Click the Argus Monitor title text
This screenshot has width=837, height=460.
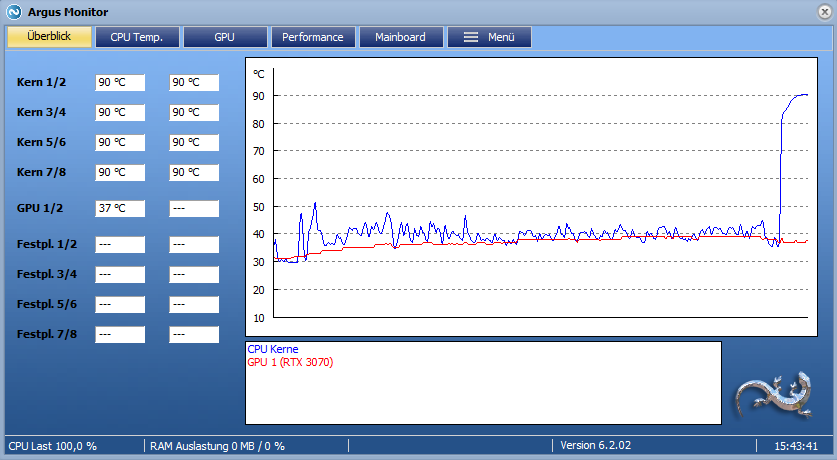[x=68, y=12]
